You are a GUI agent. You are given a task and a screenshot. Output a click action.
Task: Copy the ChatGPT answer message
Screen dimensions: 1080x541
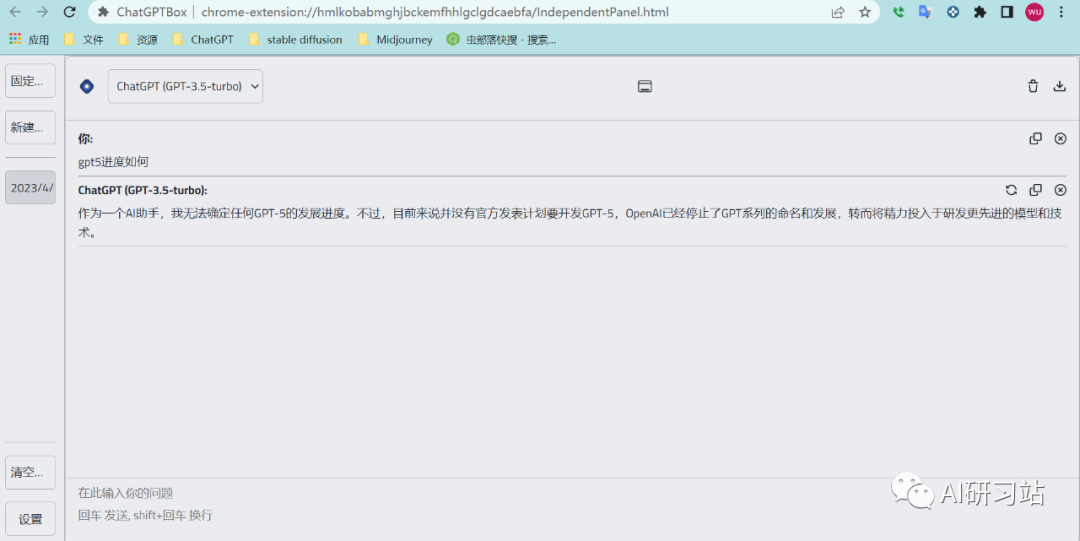(1035, 190)
